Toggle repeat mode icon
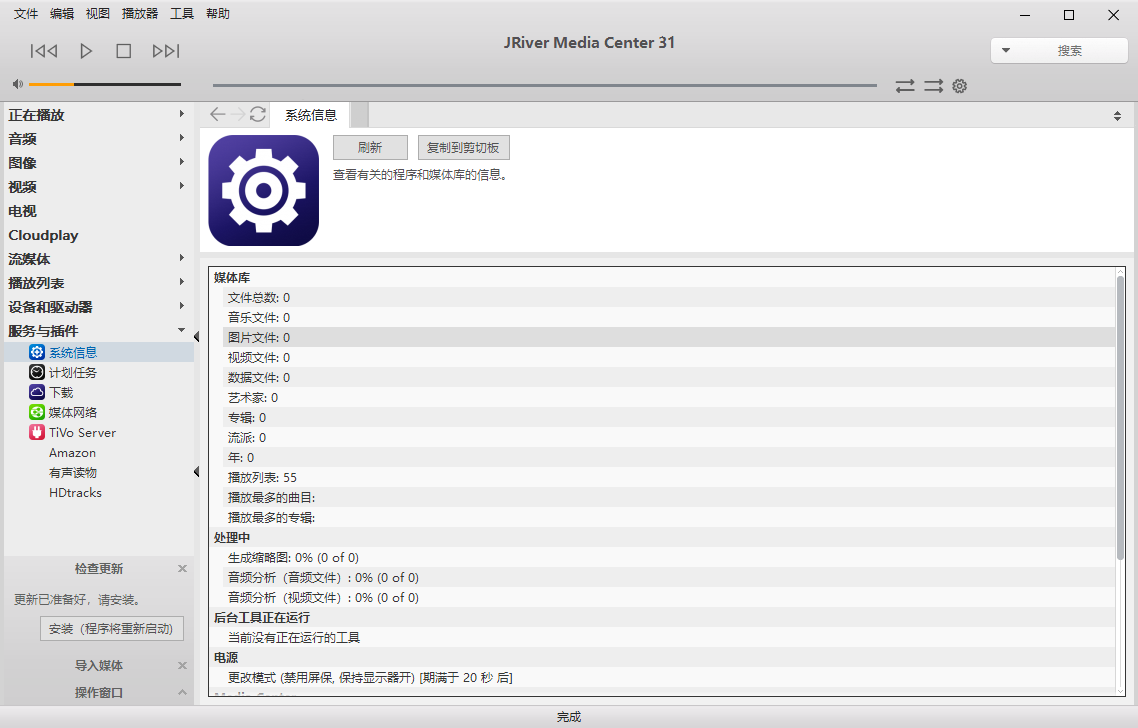Screen dimensions: 1138x728 [x=905, y=86]
